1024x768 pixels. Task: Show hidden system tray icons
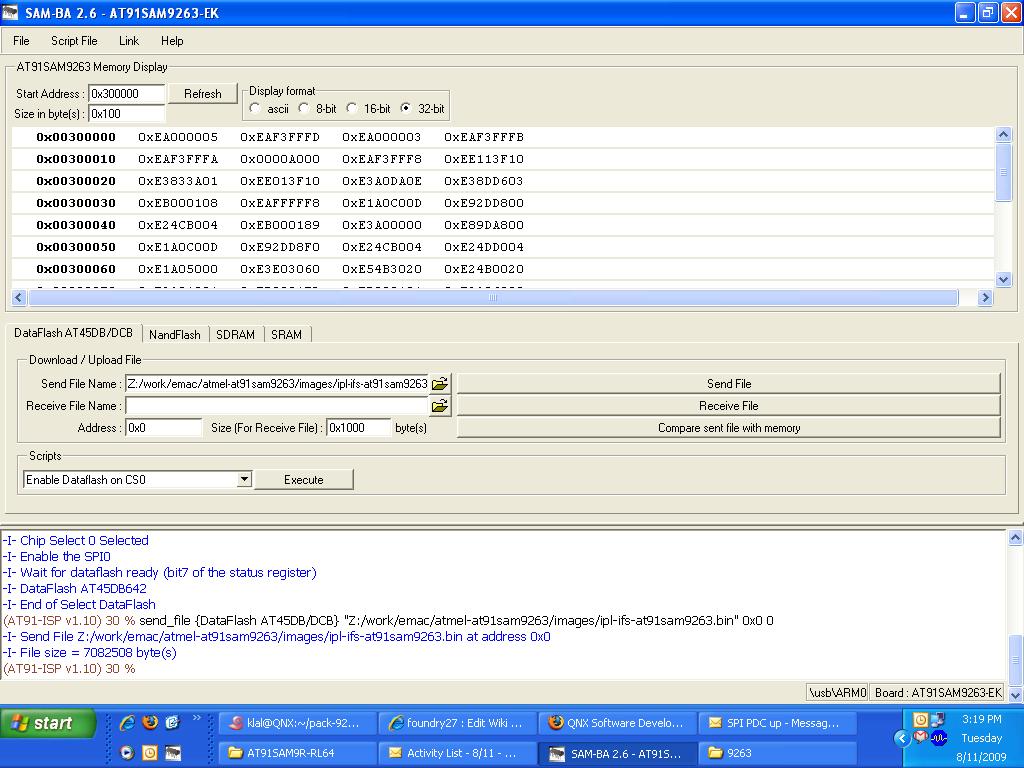point(901,738)
